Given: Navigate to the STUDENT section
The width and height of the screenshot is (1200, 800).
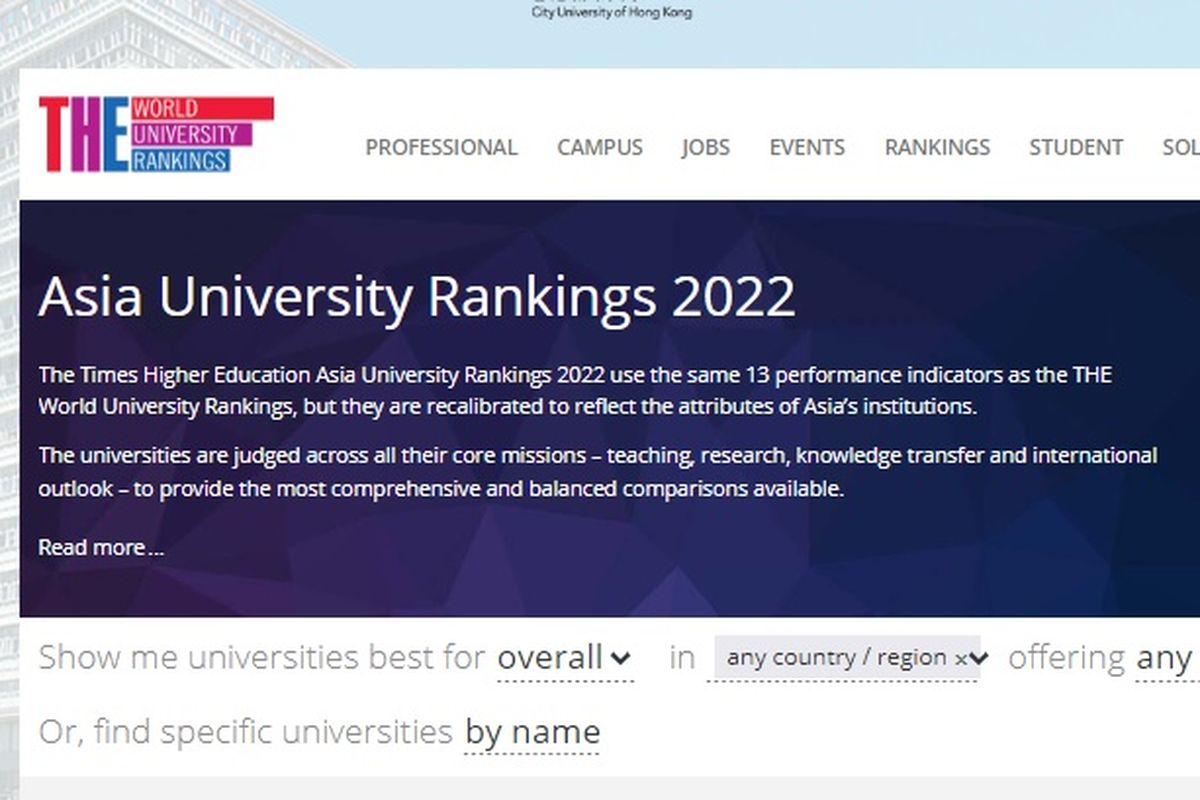Looking at the screenshot, I should 1076,148.
